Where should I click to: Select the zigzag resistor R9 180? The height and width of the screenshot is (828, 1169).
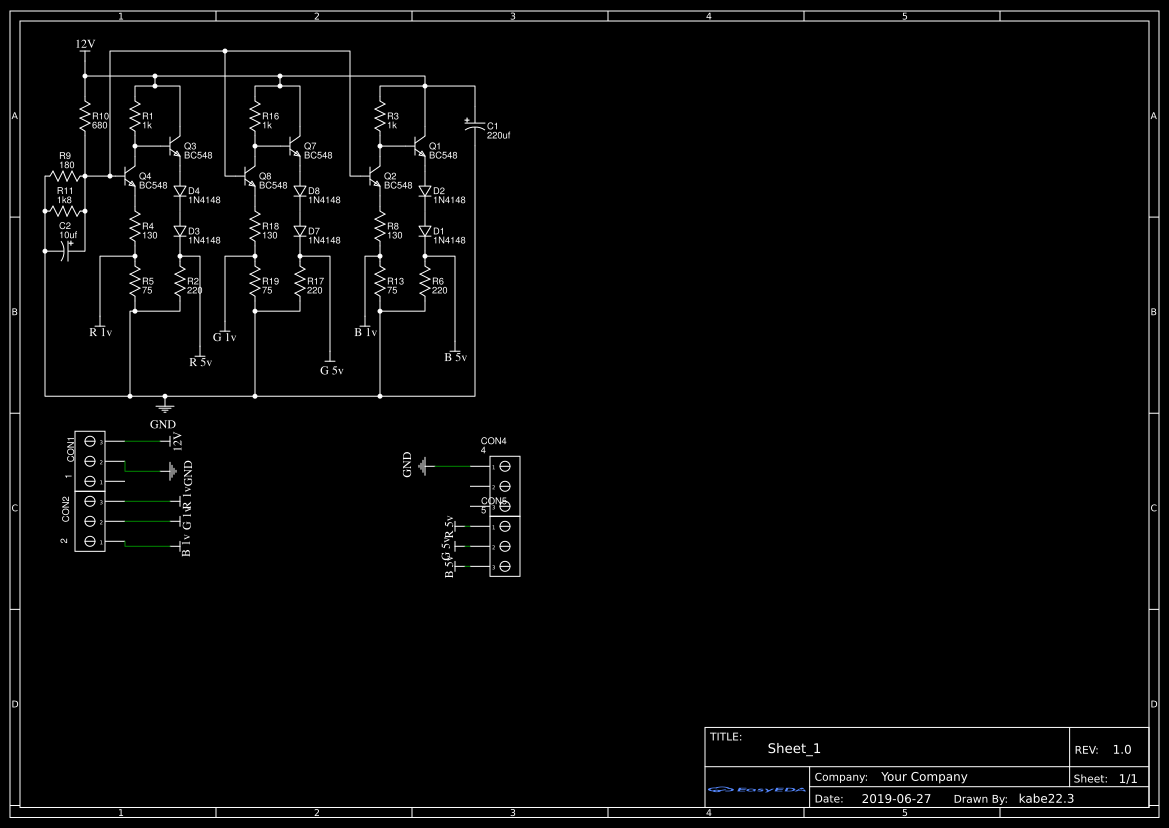click(x=62, y=173)
